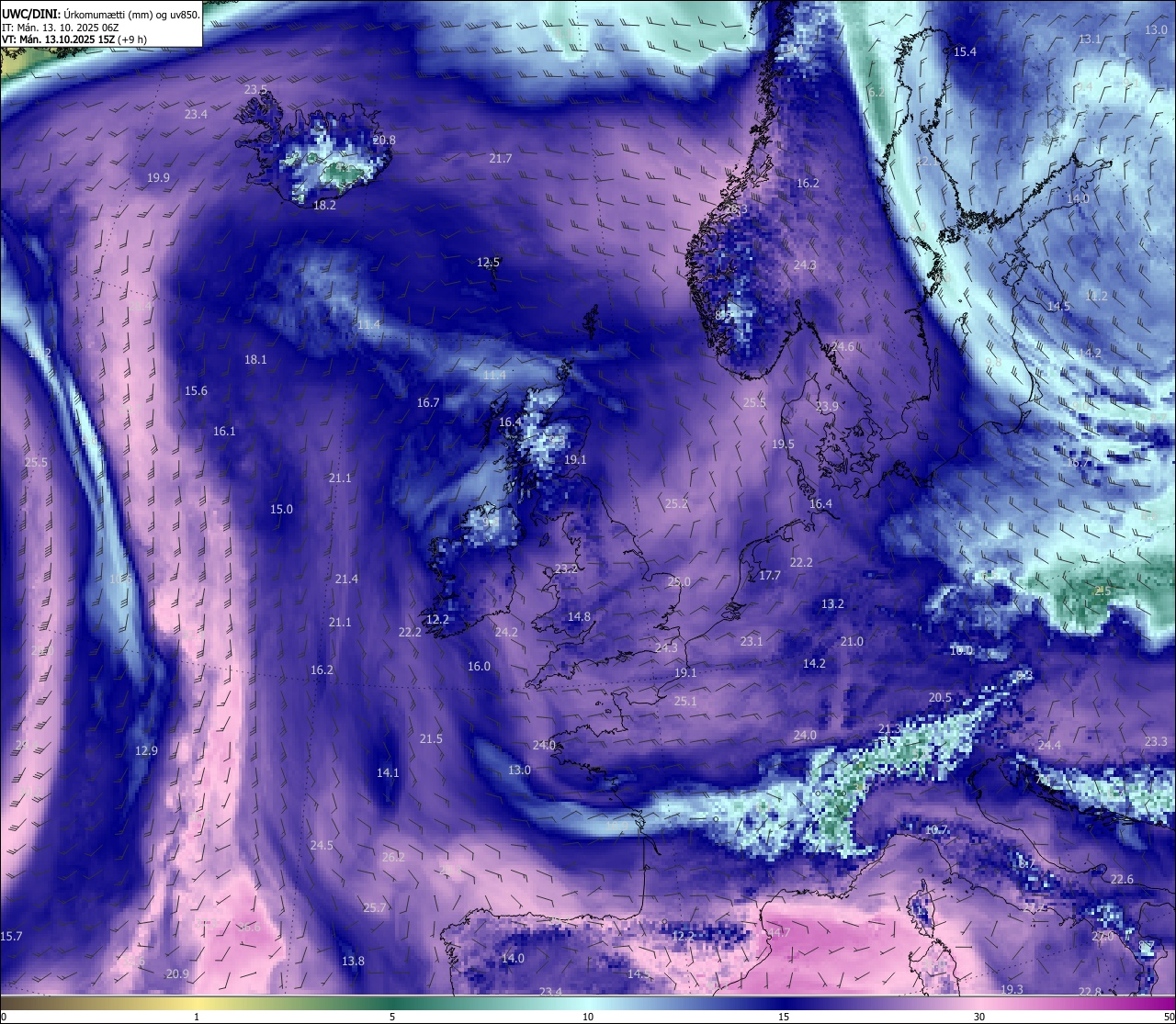Click the value 24.5 over the Atlantic

[x=322, y=846]
